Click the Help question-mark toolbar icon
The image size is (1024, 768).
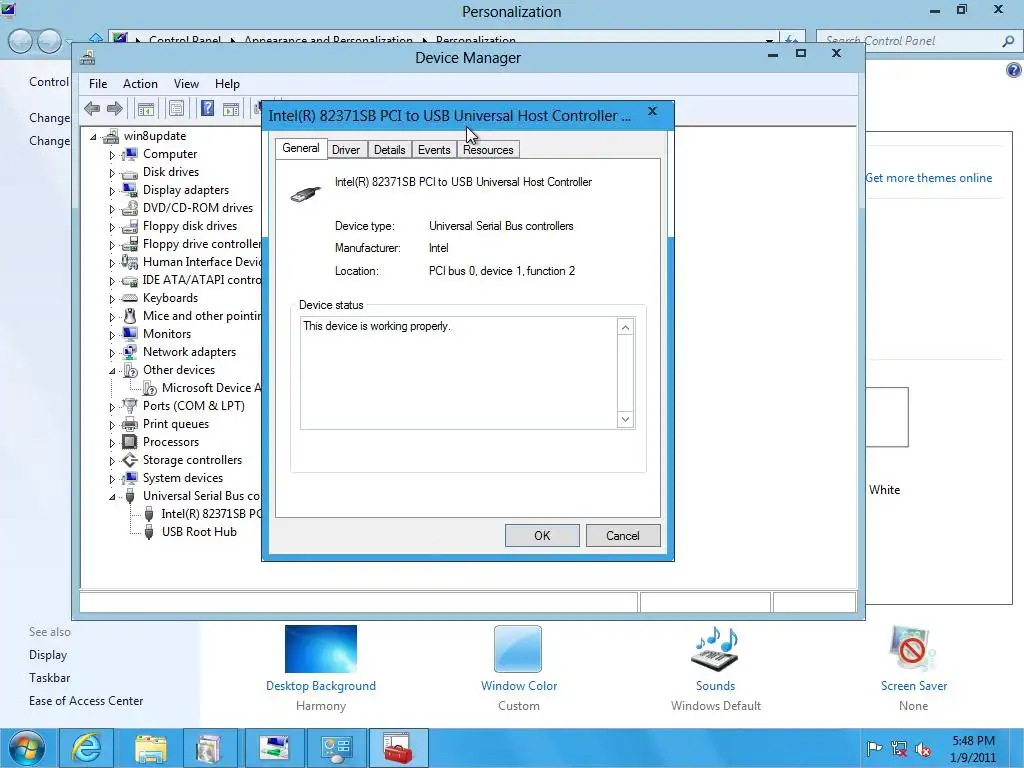tap(207, 108)
